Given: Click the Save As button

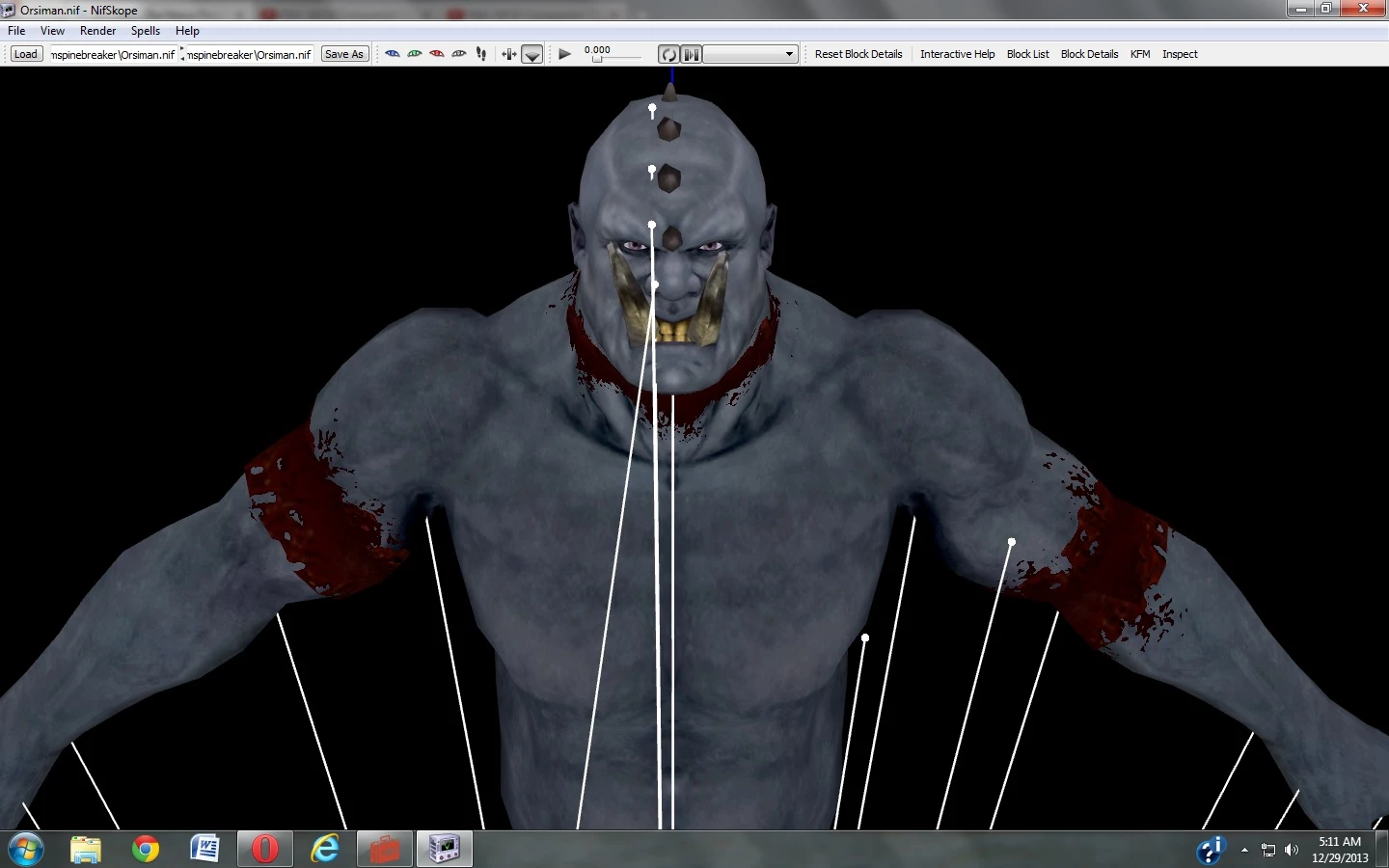Looking at the screenshot, I should point(344,54).
